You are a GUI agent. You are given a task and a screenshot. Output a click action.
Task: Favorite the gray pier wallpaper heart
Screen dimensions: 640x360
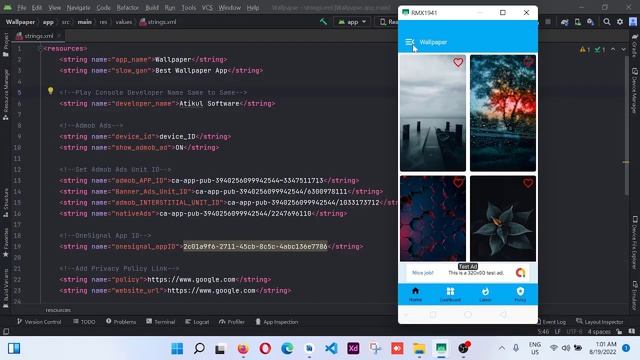click(458, 62)
